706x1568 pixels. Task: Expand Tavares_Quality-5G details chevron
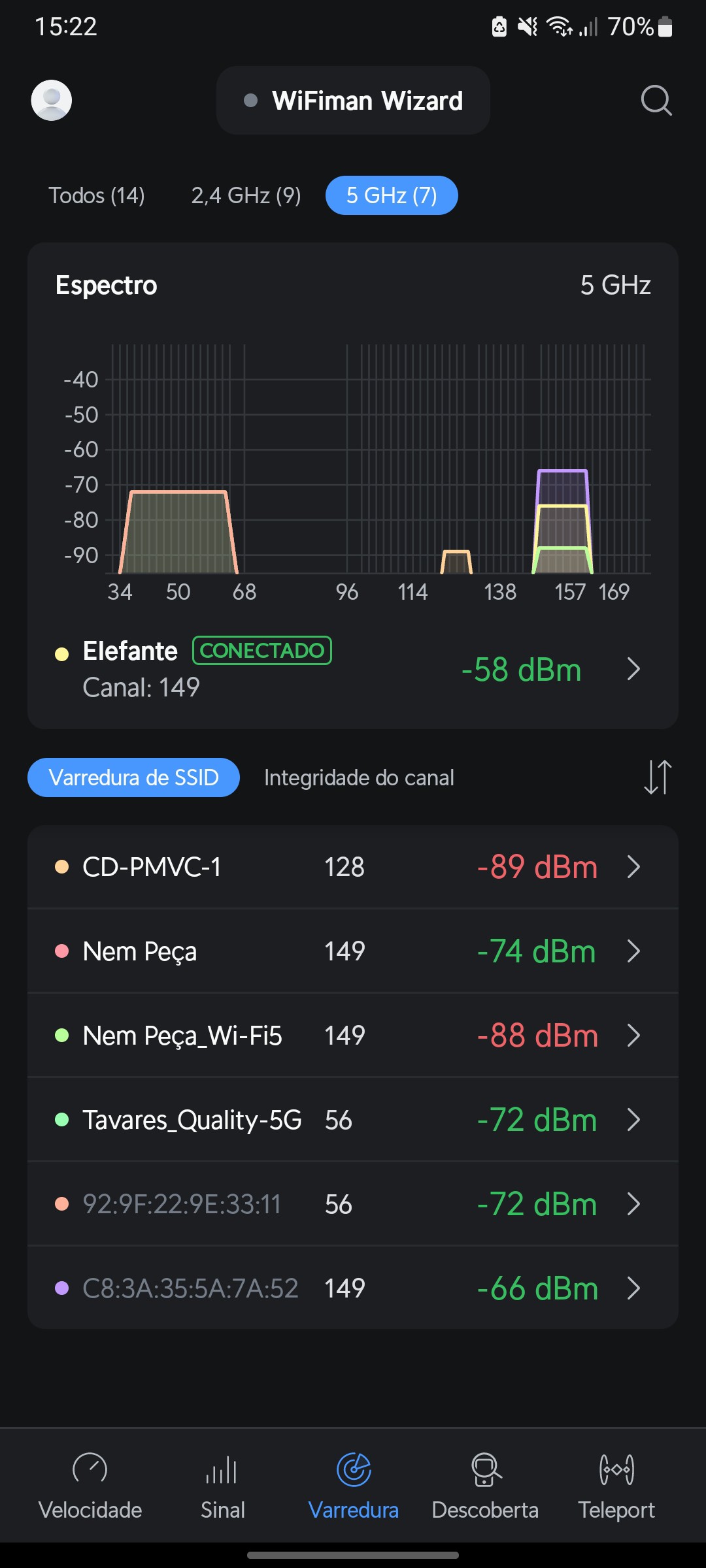click(633, 1120)
